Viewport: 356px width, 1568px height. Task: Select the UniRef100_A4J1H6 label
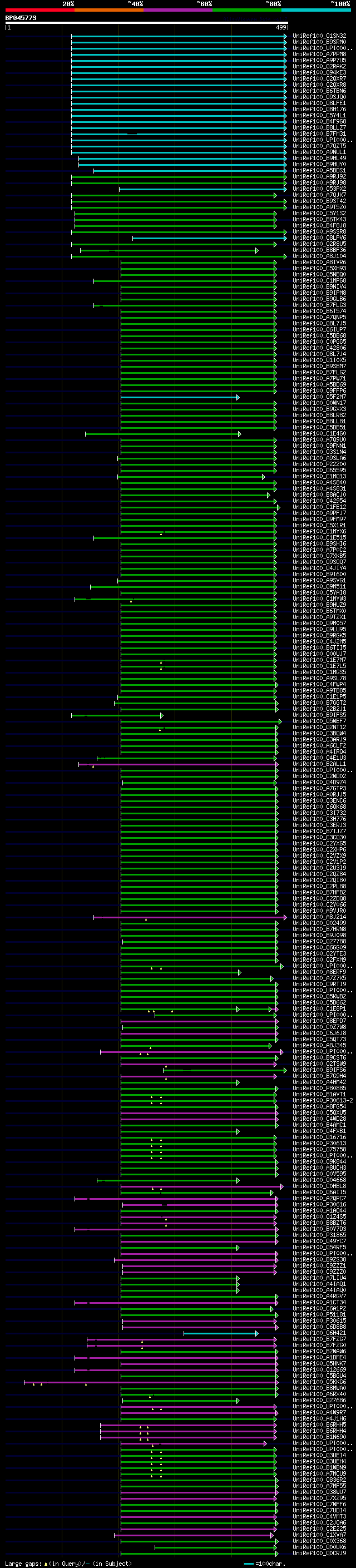[319, 1418]
